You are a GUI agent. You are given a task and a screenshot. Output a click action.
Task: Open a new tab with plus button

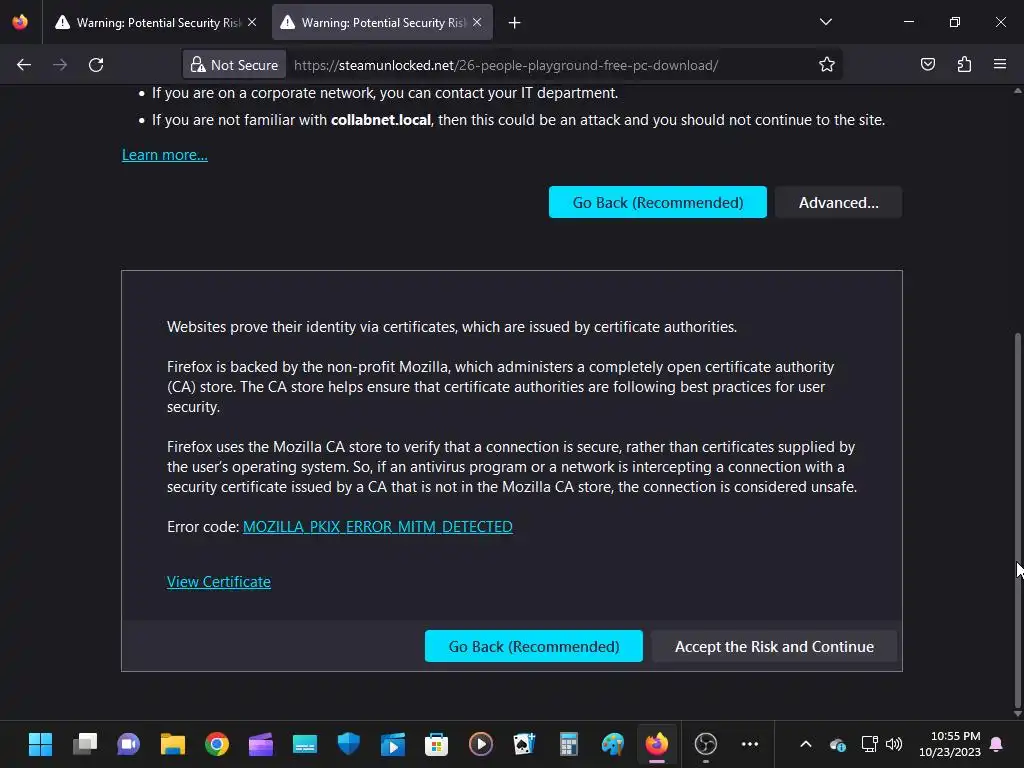515,23
